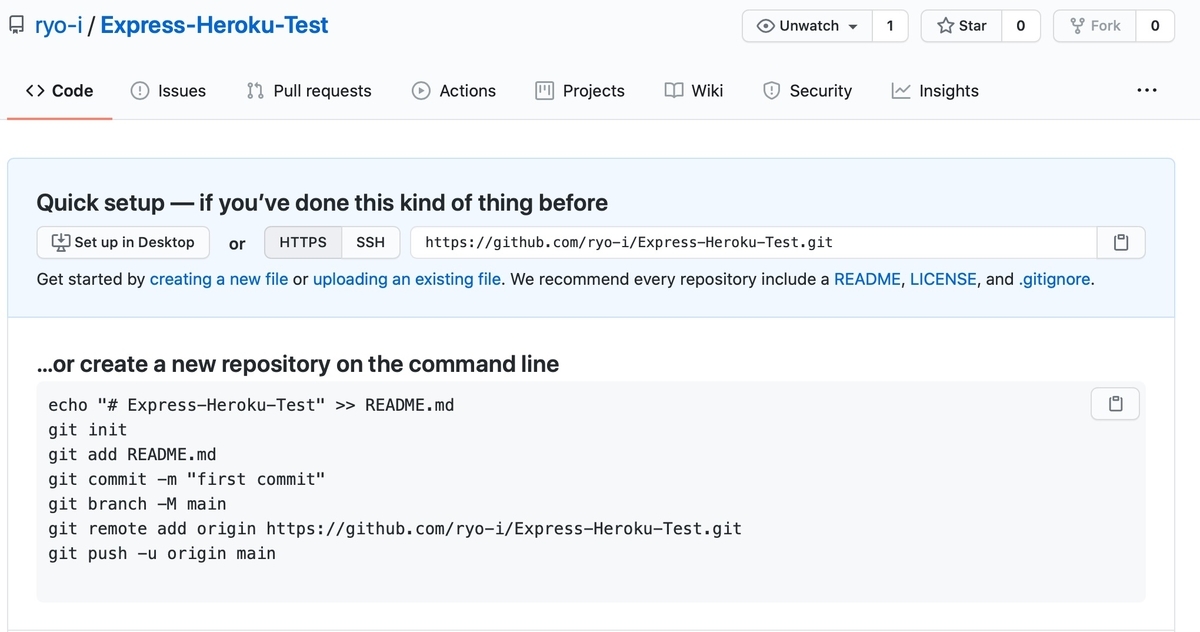
Task: Click the eye icon in the Unwatch button
Action: coord(766,26)
